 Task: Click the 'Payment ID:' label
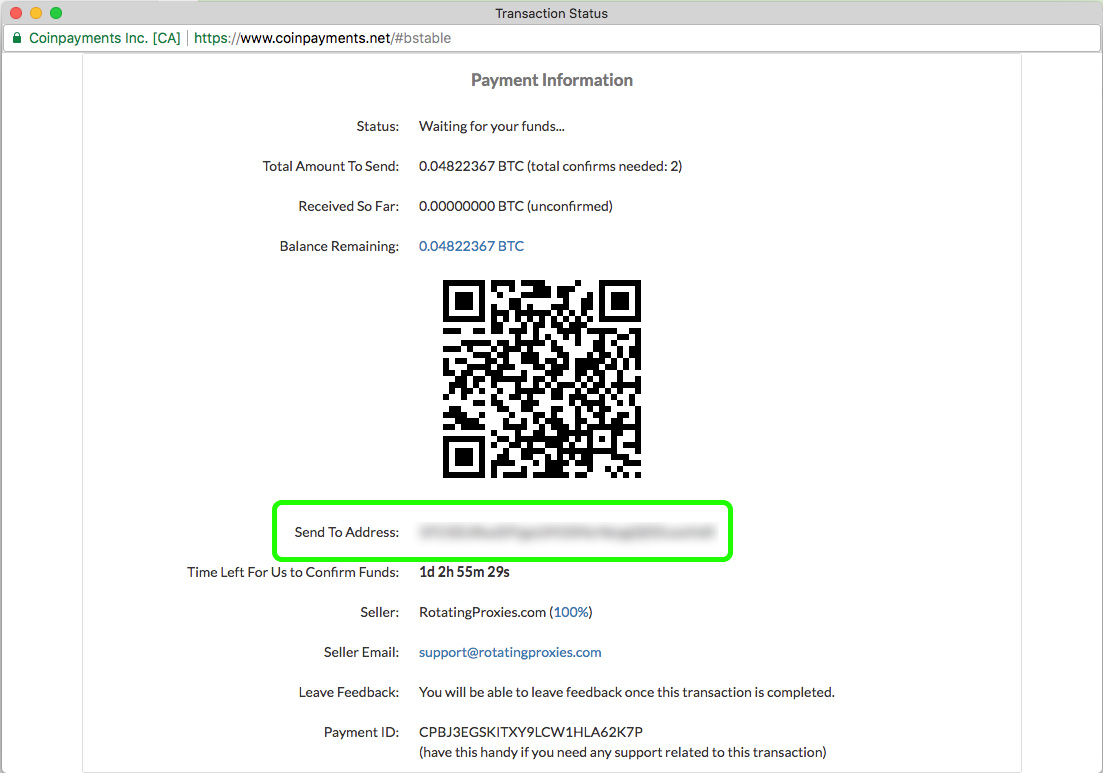click(362, 732)
